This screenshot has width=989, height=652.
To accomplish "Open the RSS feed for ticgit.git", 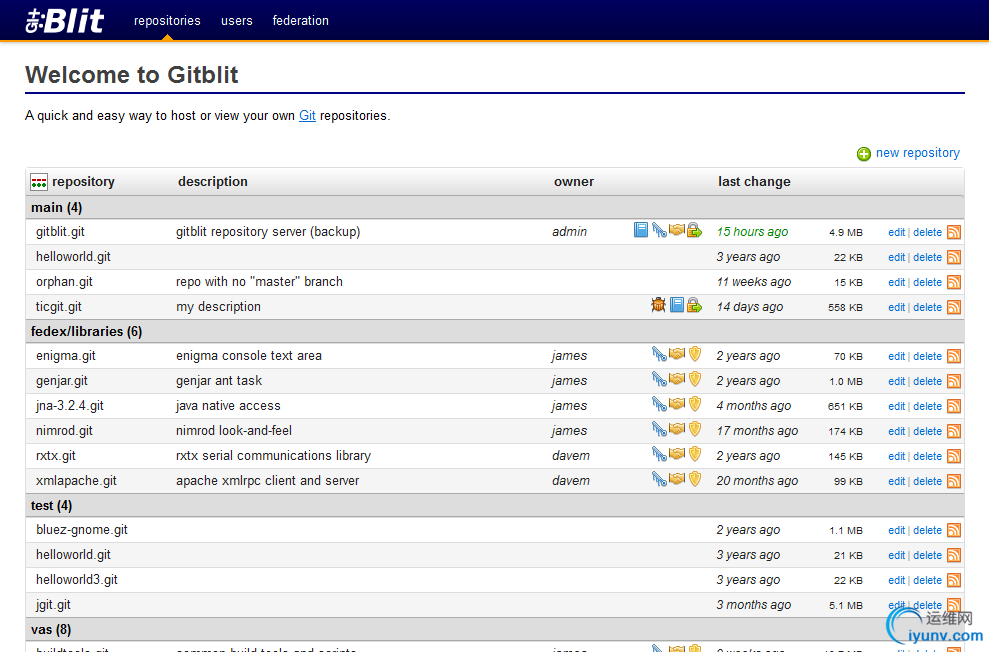I will pyautogui.click(x=954, y=307).
